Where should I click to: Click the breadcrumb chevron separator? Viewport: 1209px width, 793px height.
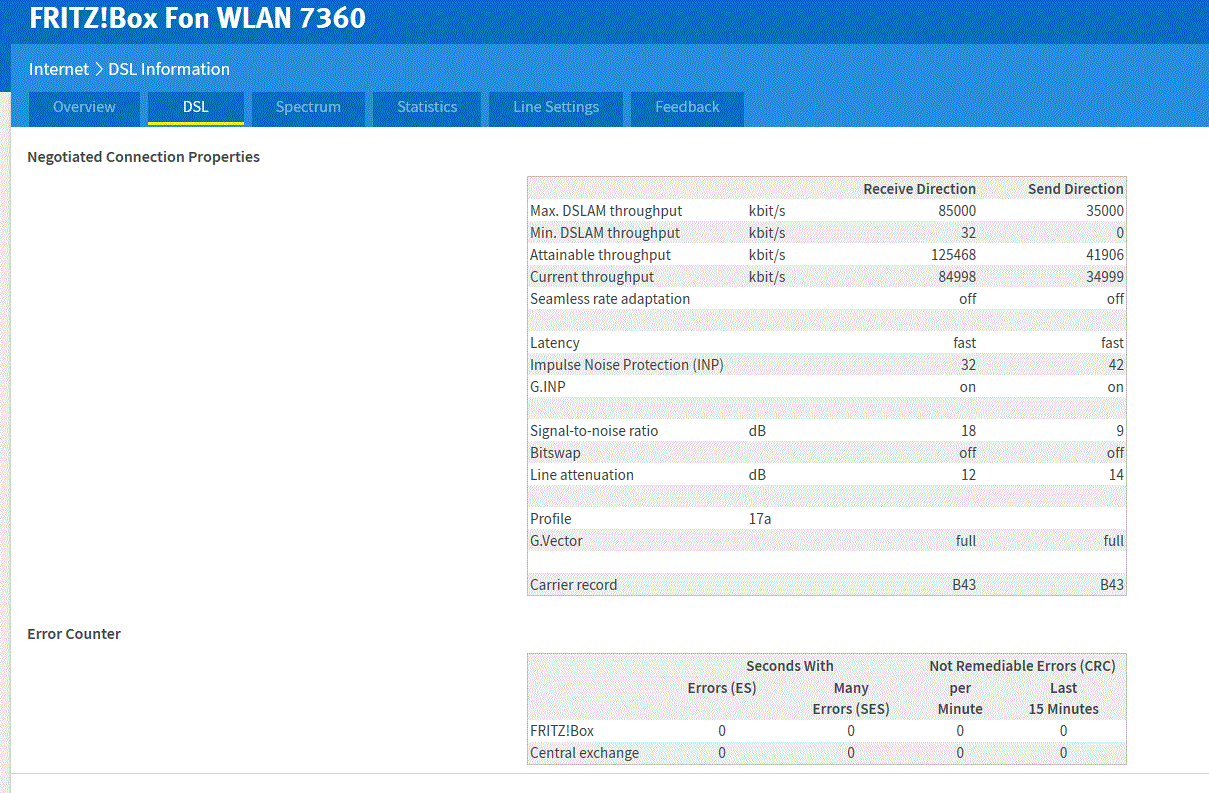tap(99, 69)
